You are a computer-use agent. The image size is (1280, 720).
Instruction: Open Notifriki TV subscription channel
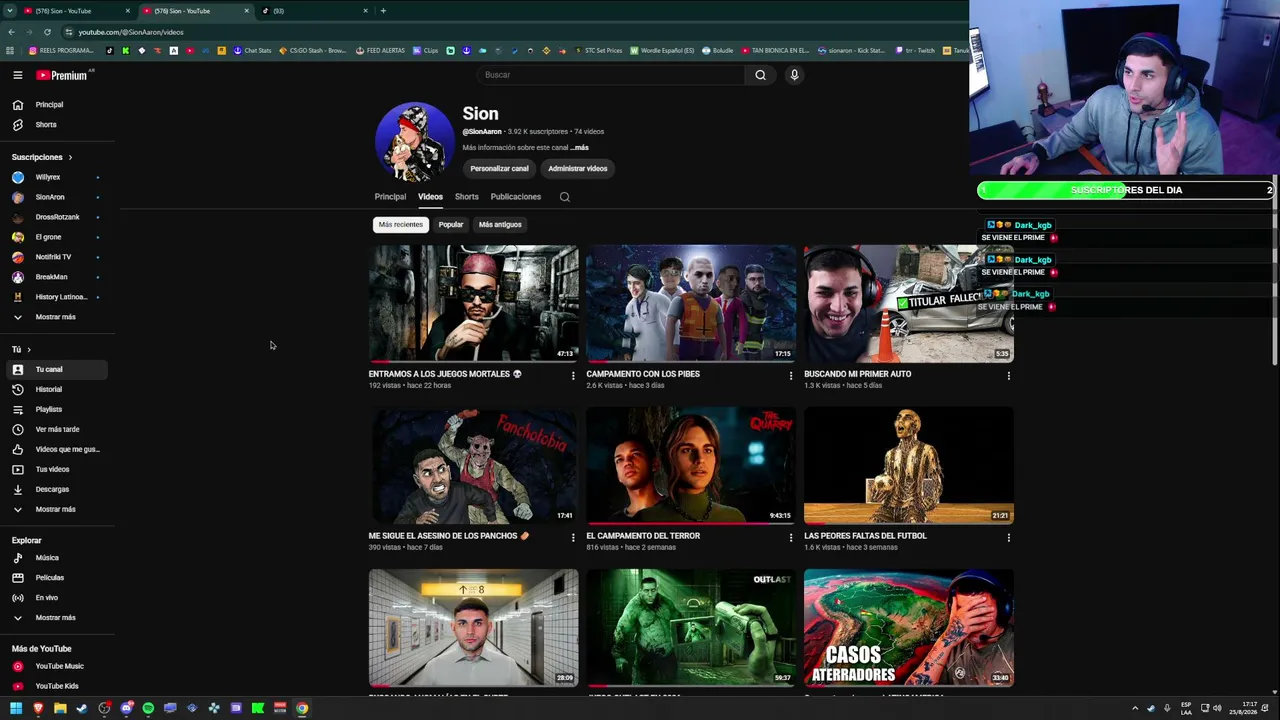tap(56, 257)
